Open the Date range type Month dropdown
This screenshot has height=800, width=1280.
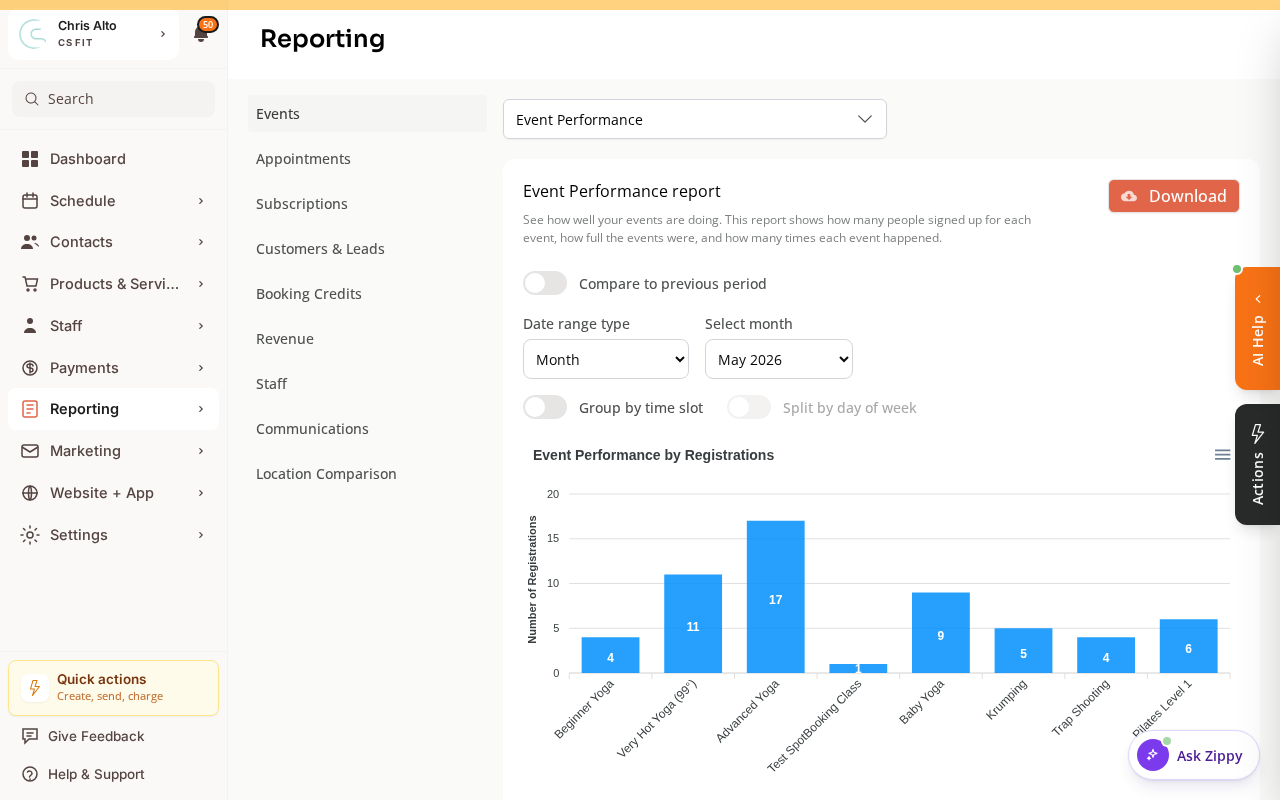(606, 359)
